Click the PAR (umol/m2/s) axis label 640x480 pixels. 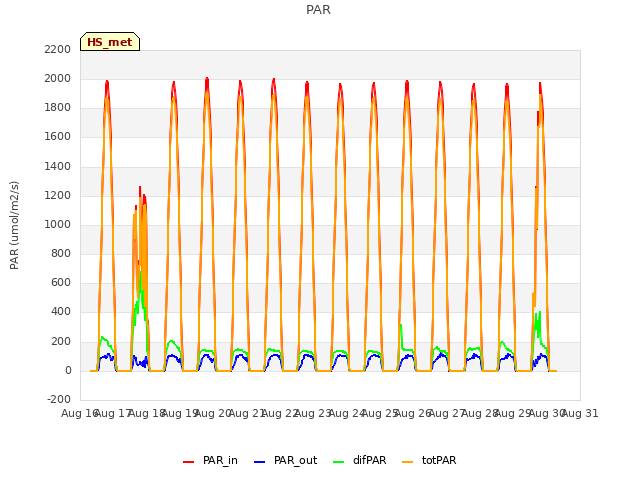(14, 225)
